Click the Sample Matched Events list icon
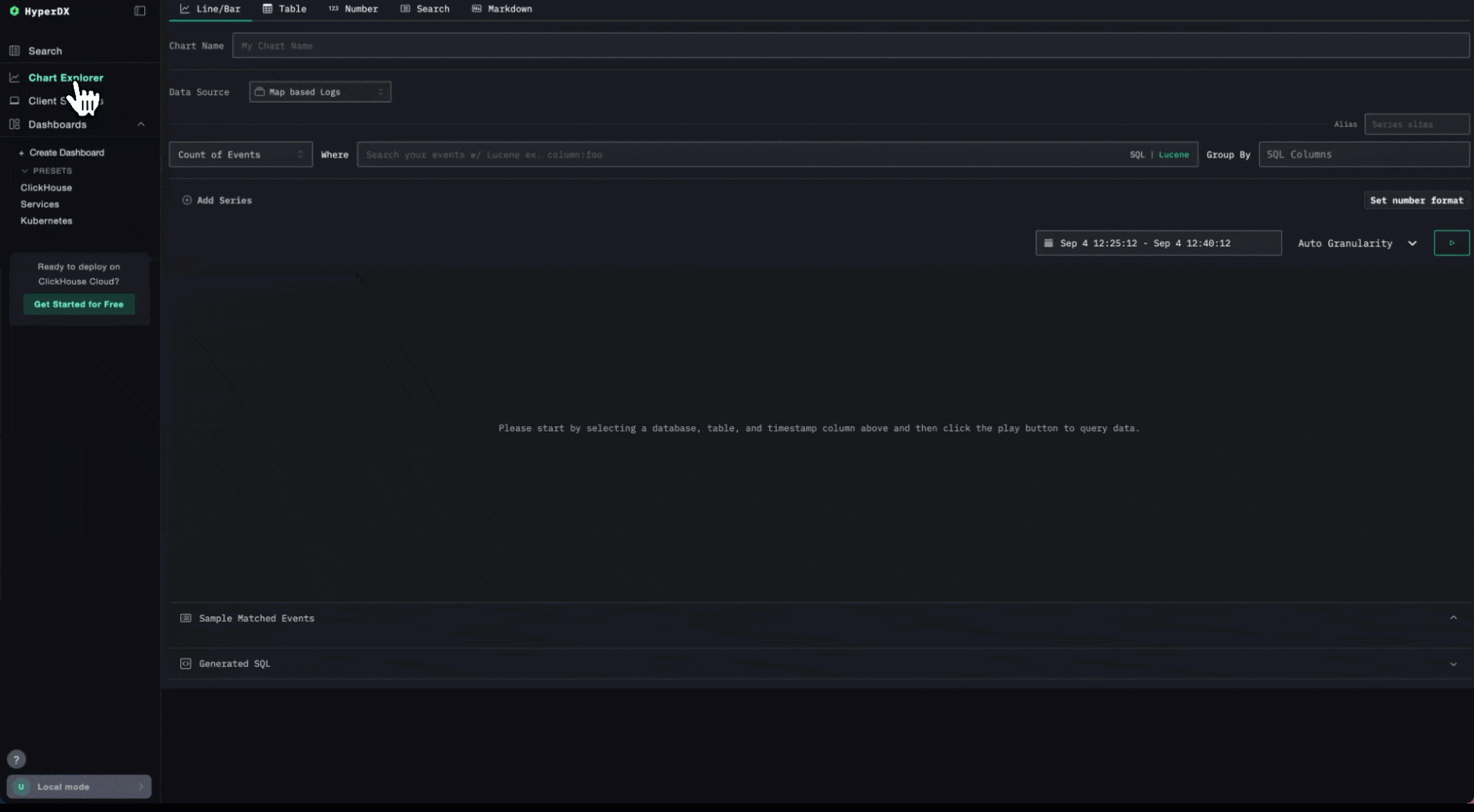This screenshot has height=812, width=1474. [x=185, y=618]
